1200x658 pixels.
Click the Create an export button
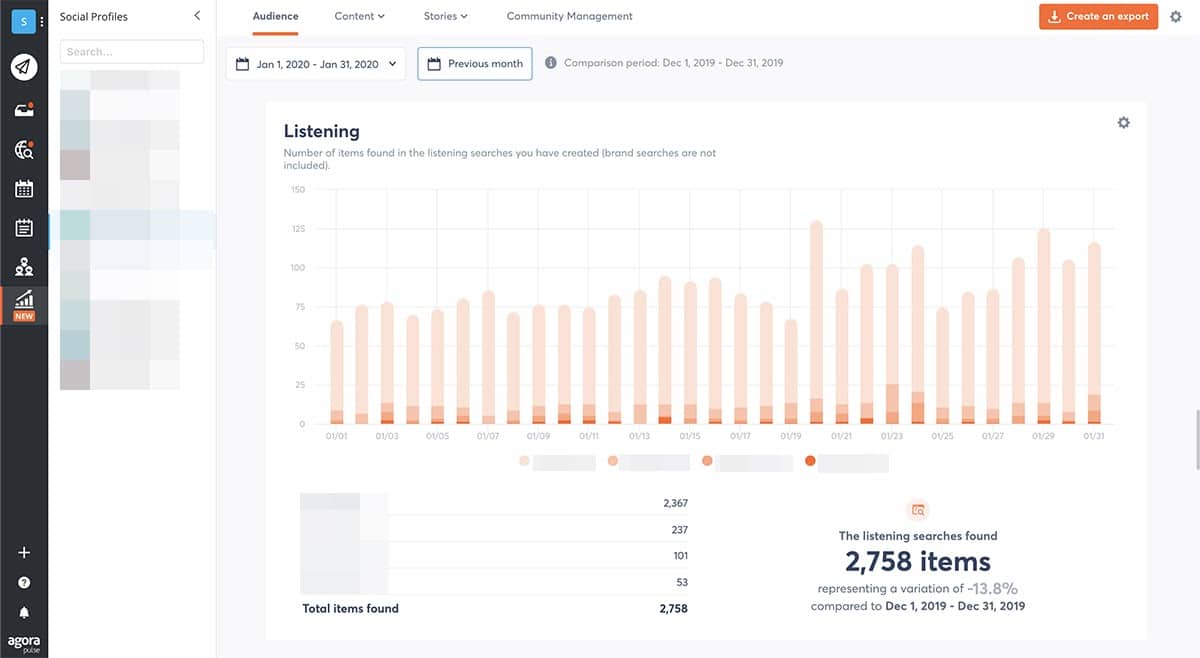pos(1098,16)
